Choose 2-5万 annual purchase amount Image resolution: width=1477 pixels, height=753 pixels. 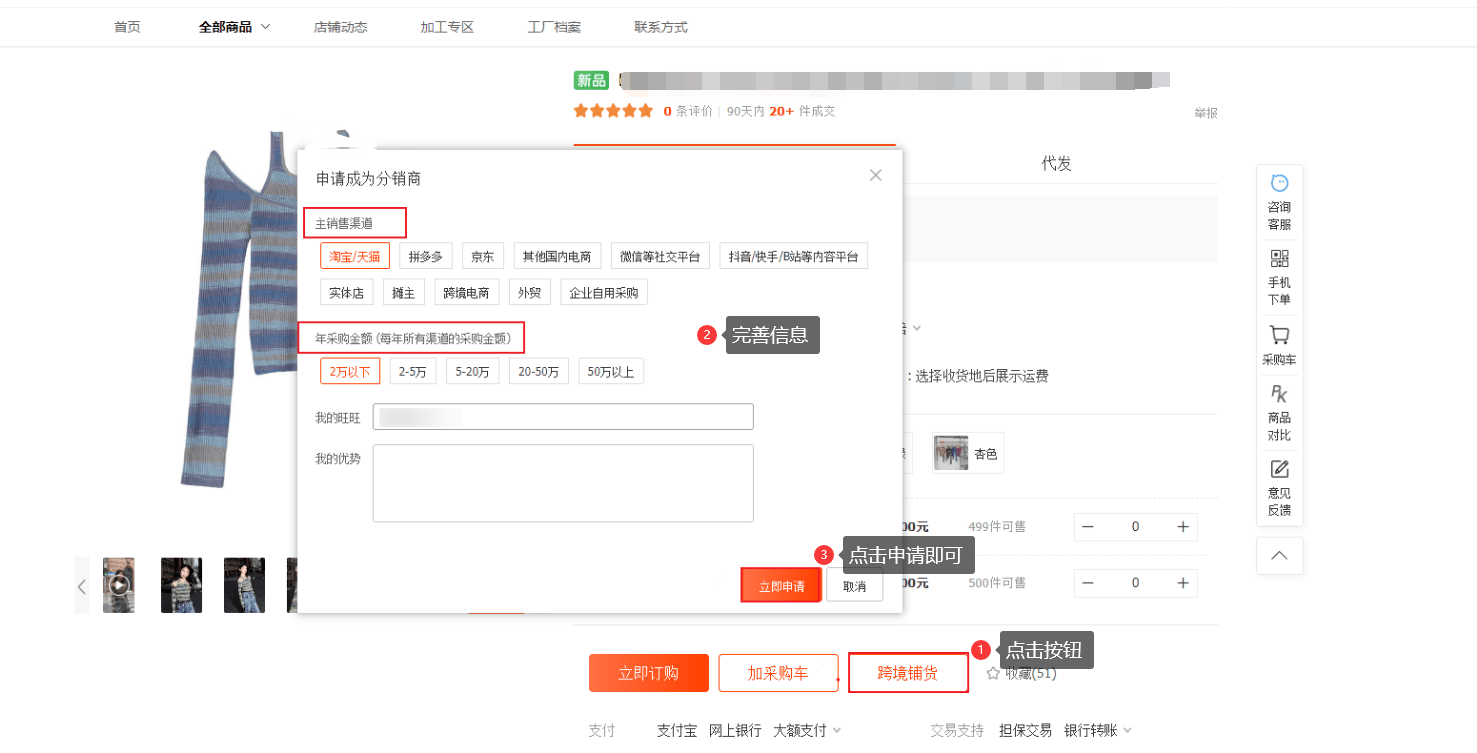point(413,372)
